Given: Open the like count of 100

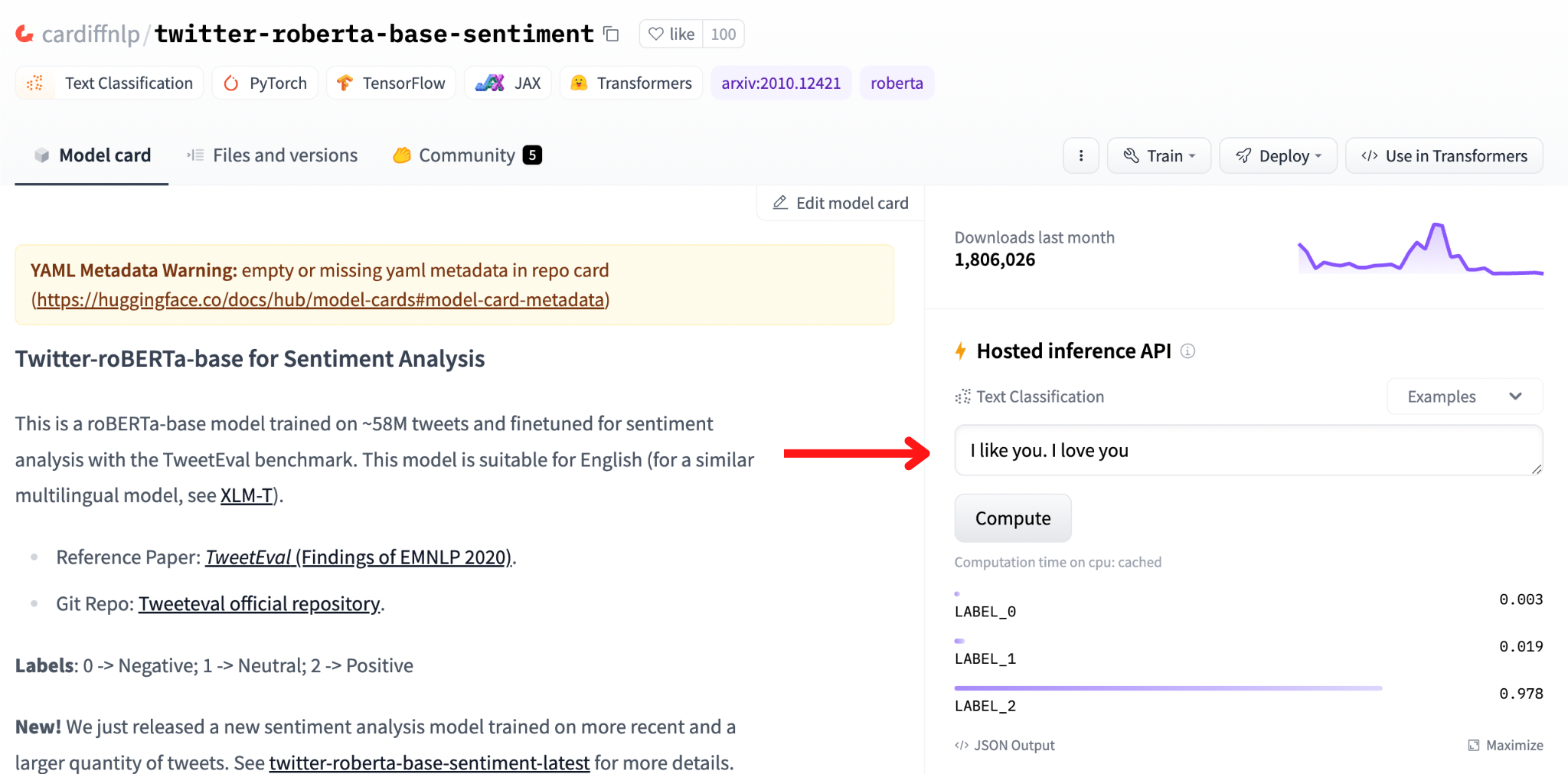Looking at the screenshot, I should click(723, 34).
